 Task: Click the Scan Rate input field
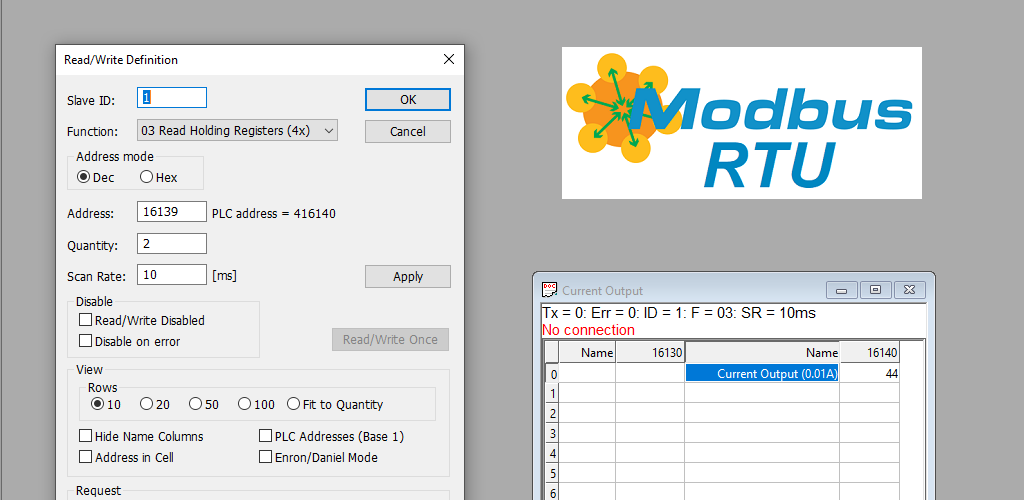pos(172,275)
